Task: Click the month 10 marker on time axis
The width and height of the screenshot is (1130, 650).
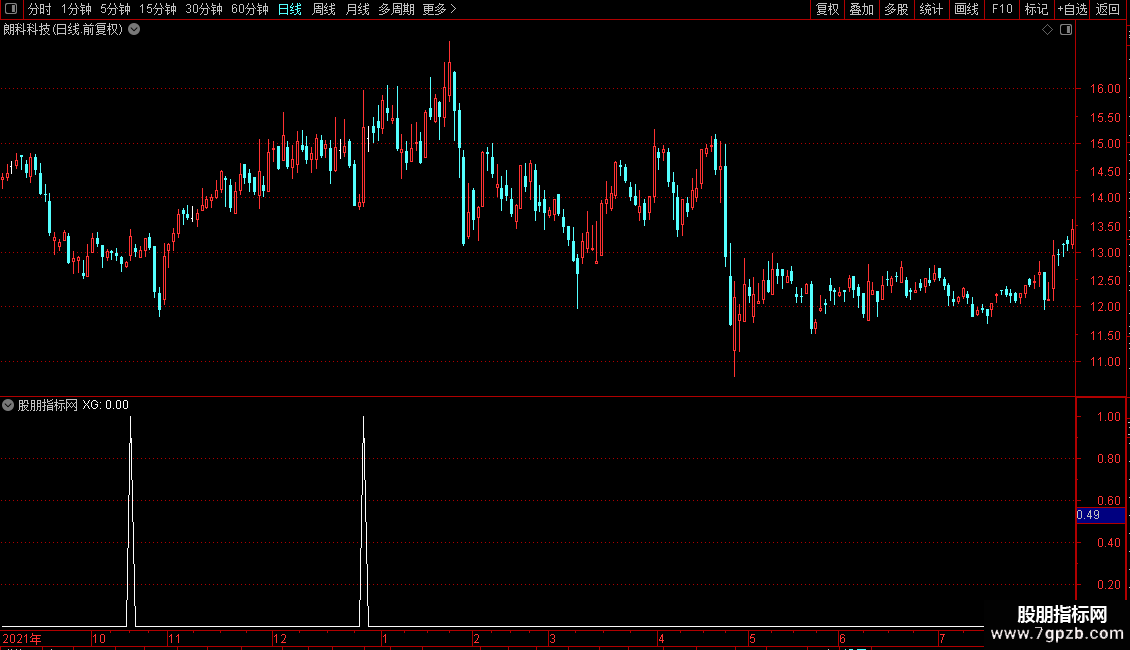Action: point(99,638)
